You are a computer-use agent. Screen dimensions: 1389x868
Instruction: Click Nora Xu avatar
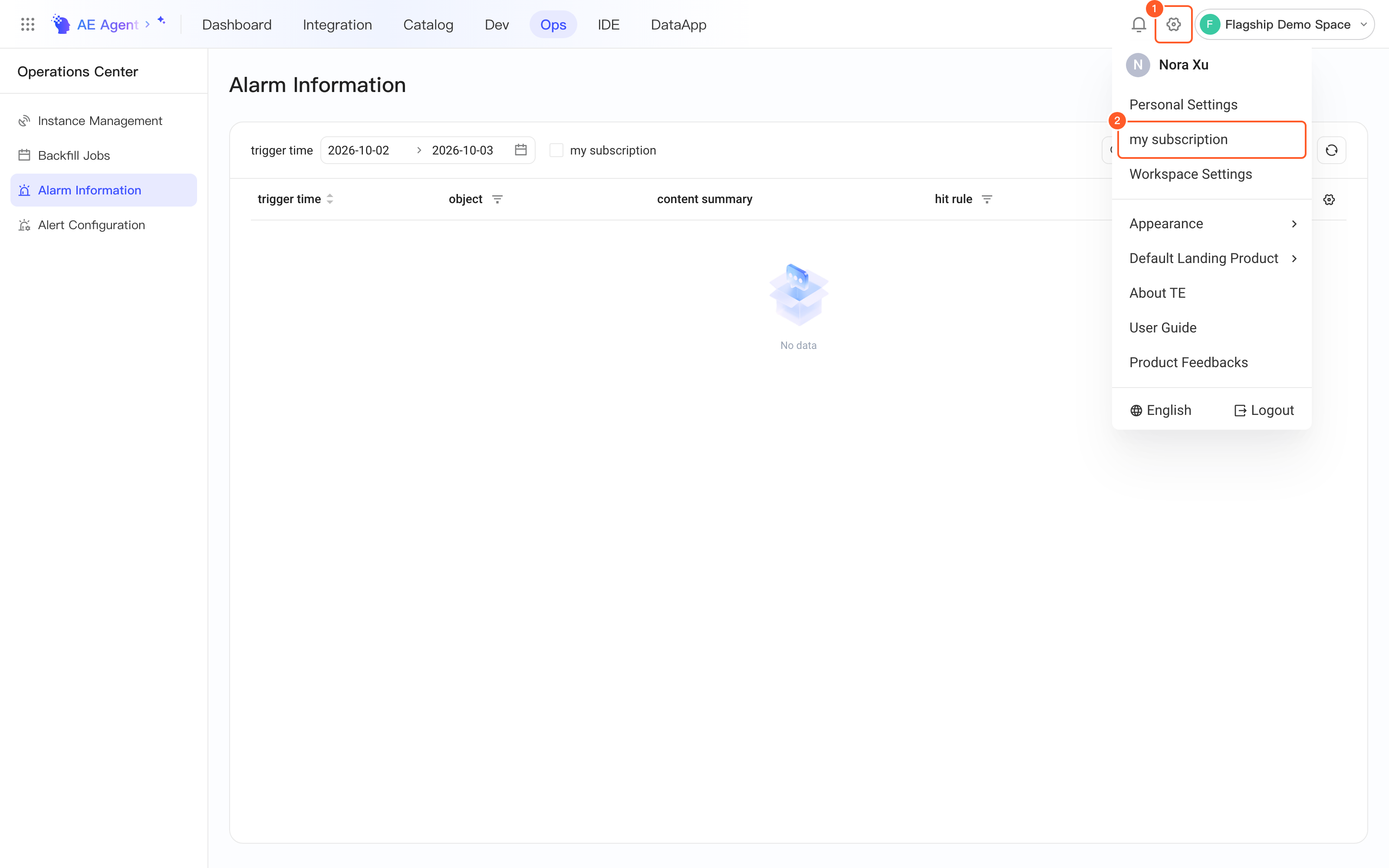click(x=1138, y=65)
